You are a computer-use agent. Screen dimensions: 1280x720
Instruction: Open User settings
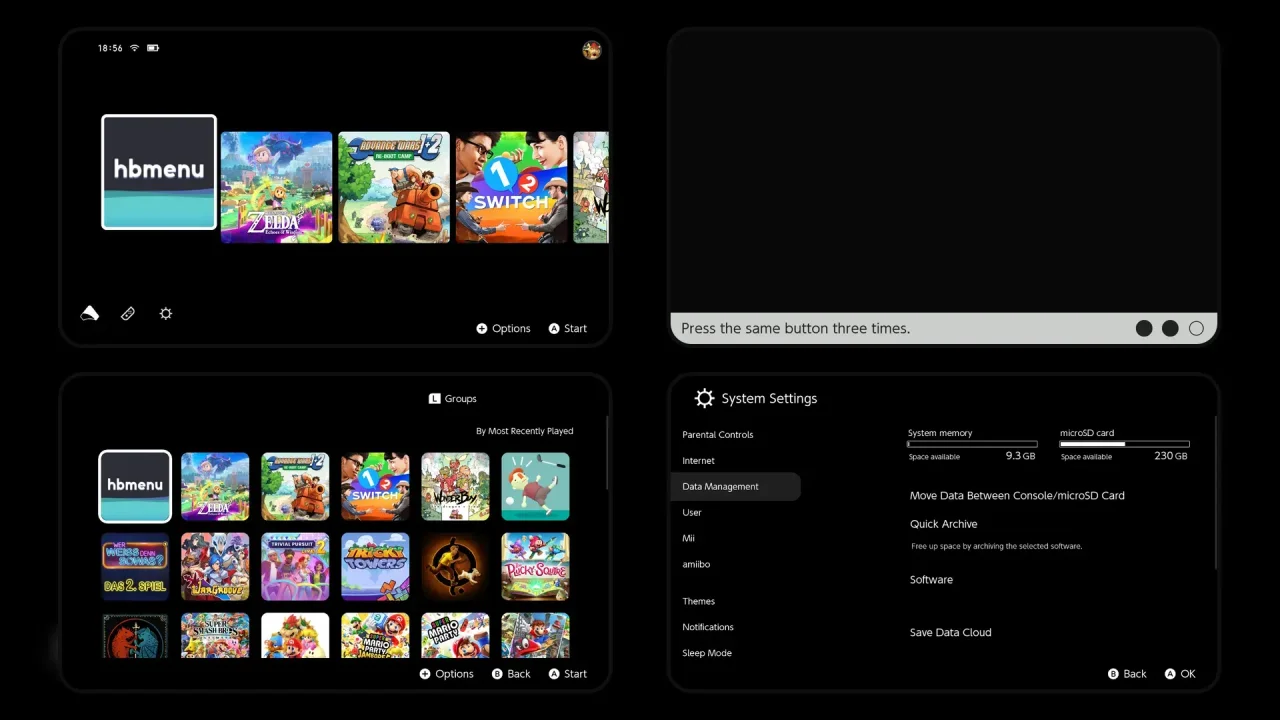click(692, 513)
